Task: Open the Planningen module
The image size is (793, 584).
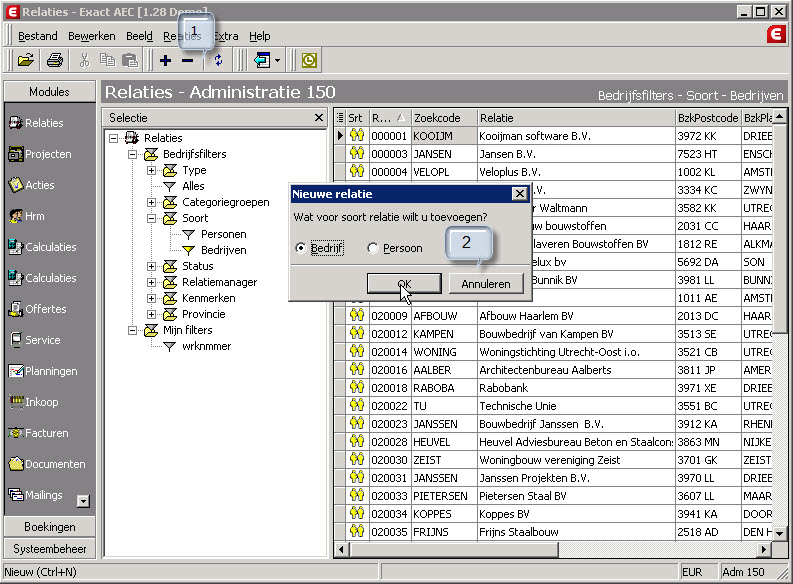Action: [43, 371]
